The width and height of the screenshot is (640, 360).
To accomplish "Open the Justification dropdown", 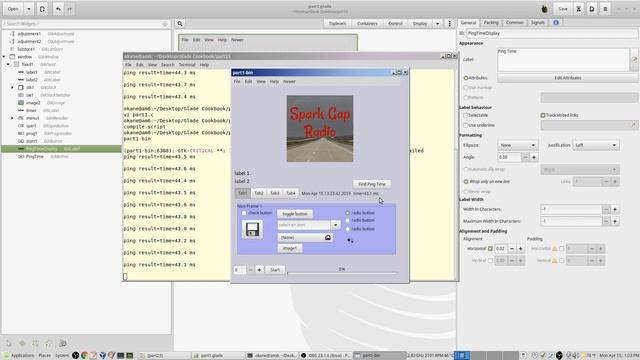I will coord(596,145).
